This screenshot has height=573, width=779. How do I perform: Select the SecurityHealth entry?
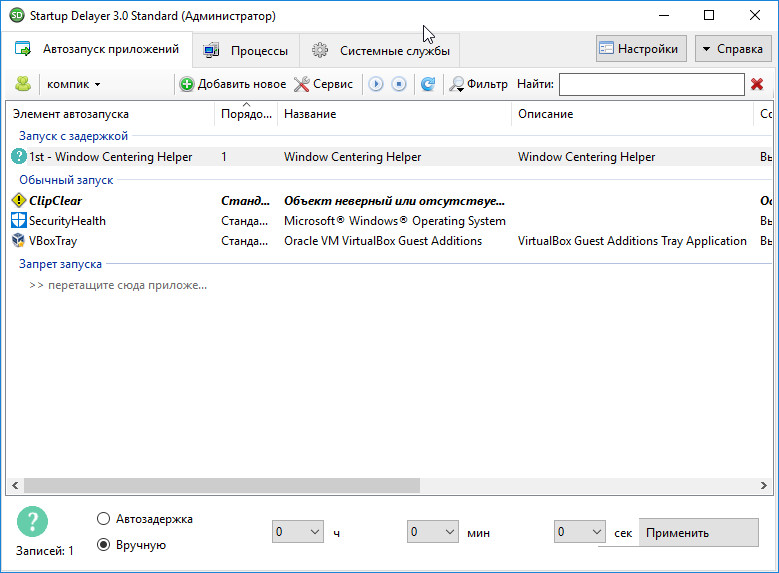point(67,221)
